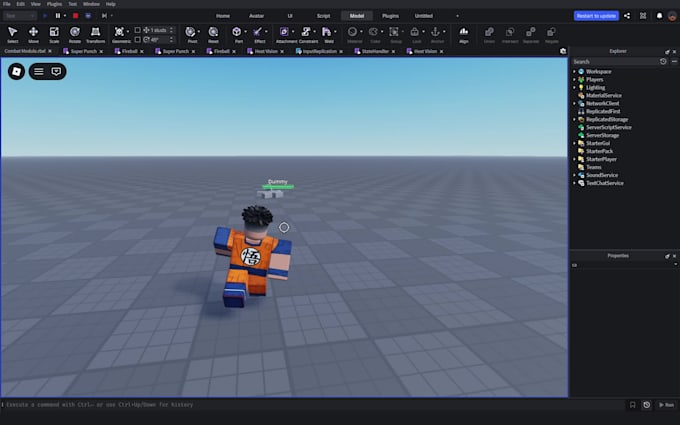
Task: Stop the playtest with the red stop button
Action: pos(75,16)
